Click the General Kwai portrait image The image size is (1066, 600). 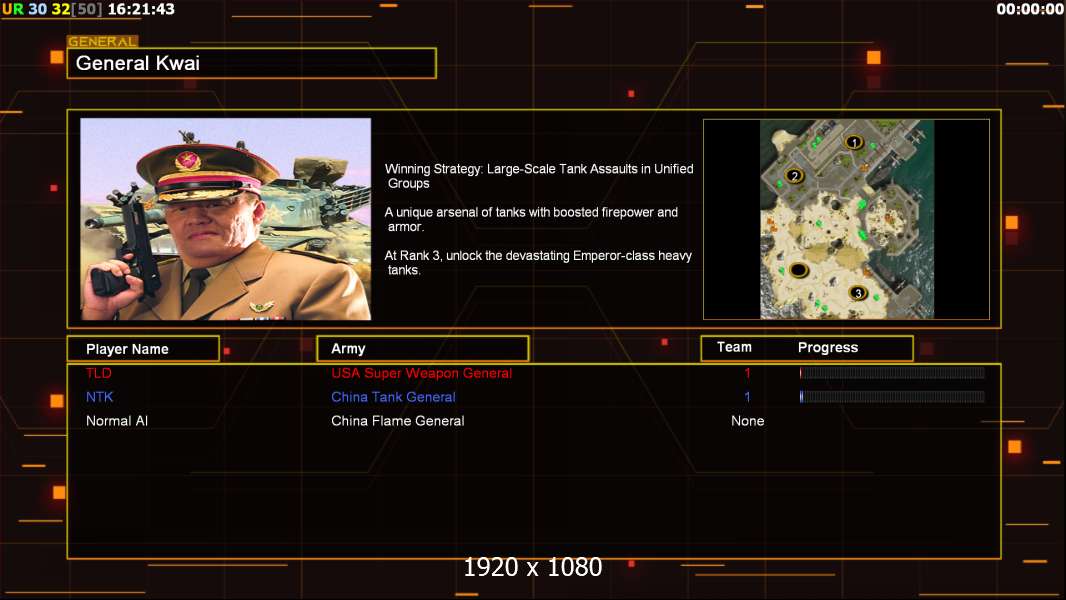(226, 219)
